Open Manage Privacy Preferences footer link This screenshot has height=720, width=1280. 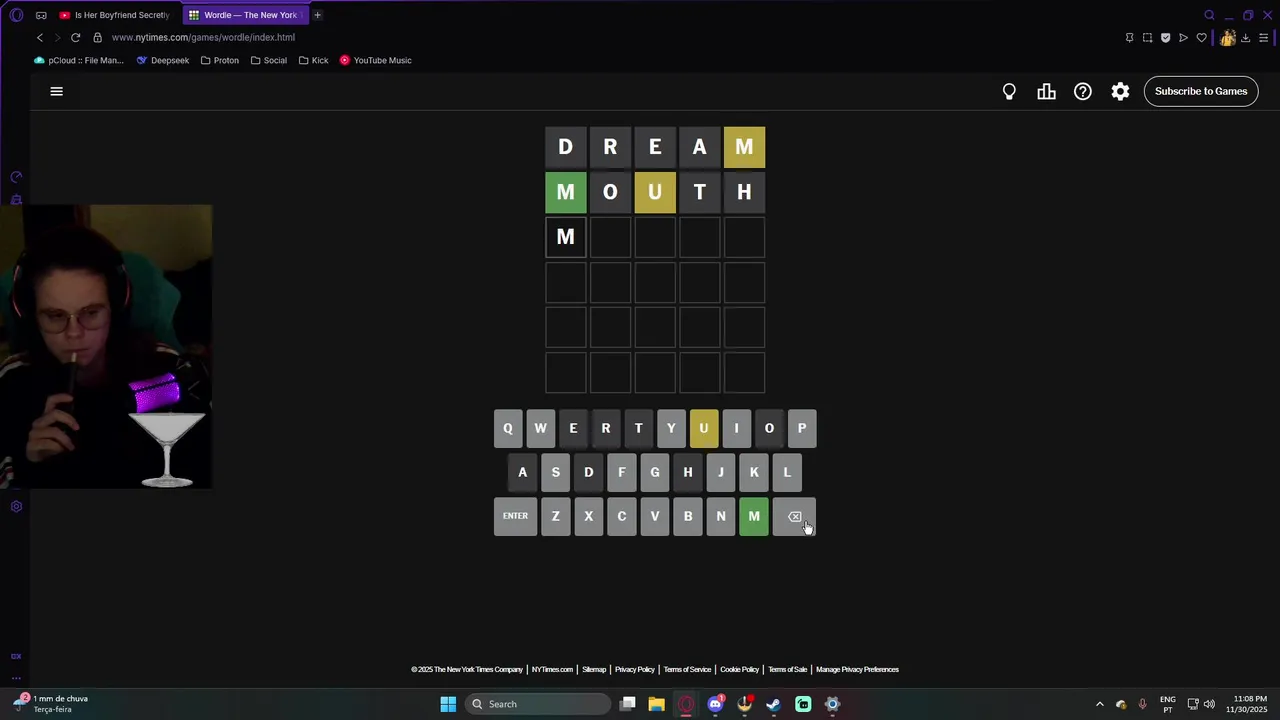857,670
